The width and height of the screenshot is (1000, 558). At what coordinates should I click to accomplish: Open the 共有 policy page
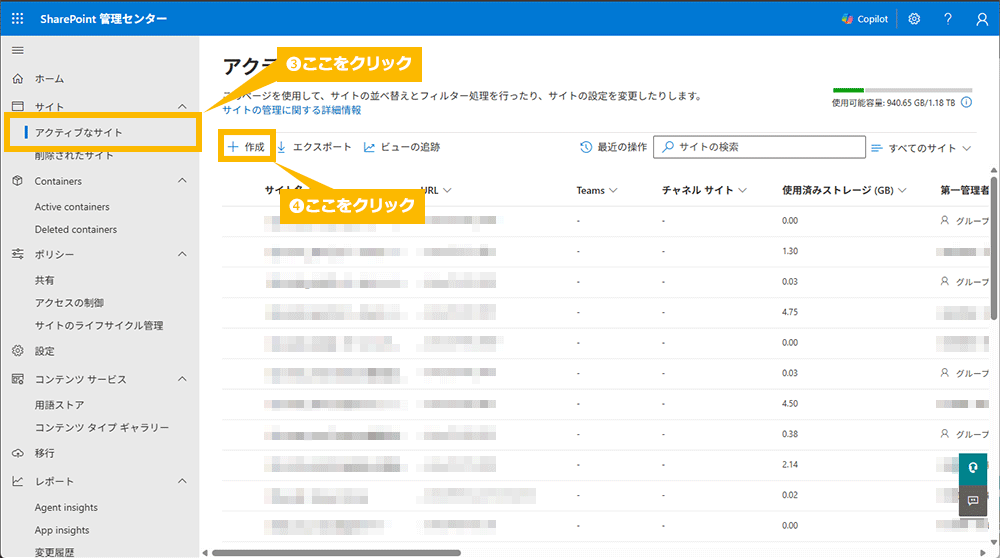point(45,281)
